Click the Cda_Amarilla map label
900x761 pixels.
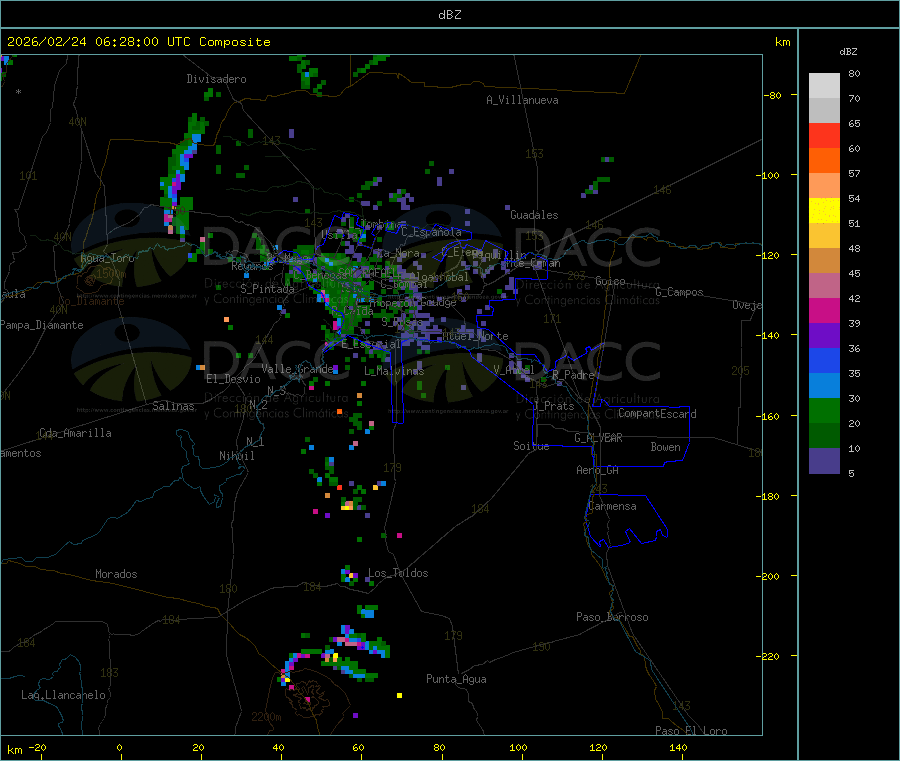click(75, 433)
